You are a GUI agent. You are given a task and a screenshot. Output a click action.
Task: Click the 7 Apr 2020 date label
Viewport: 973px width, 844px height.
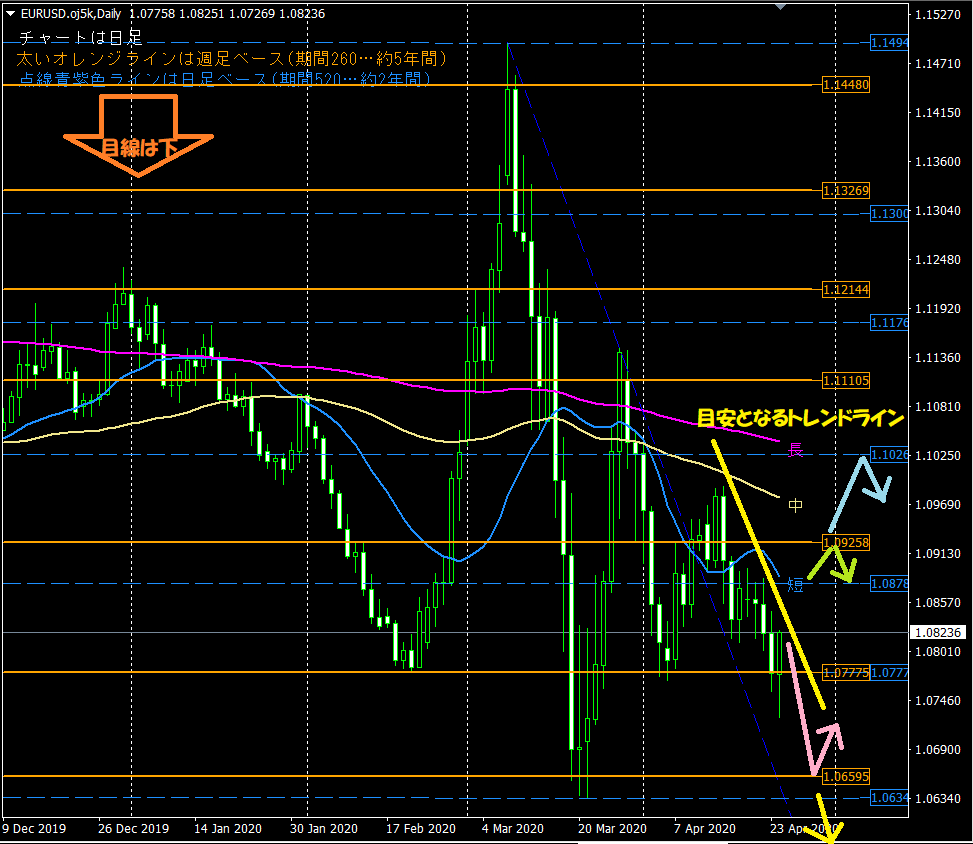click(x=705, y=828)
